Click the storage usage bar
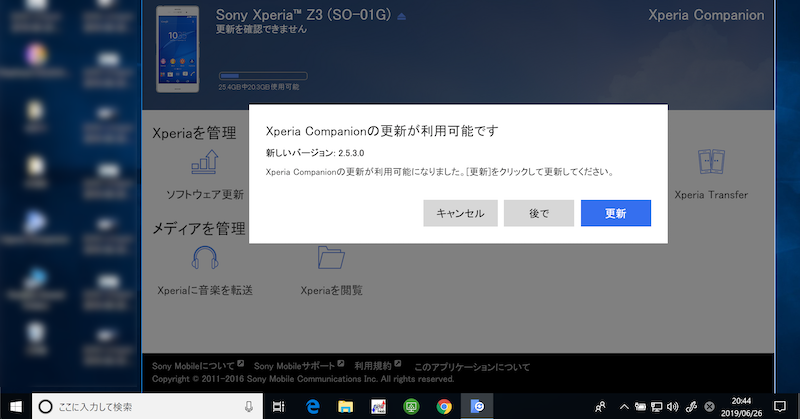800x419 pixels. (262, 75)
